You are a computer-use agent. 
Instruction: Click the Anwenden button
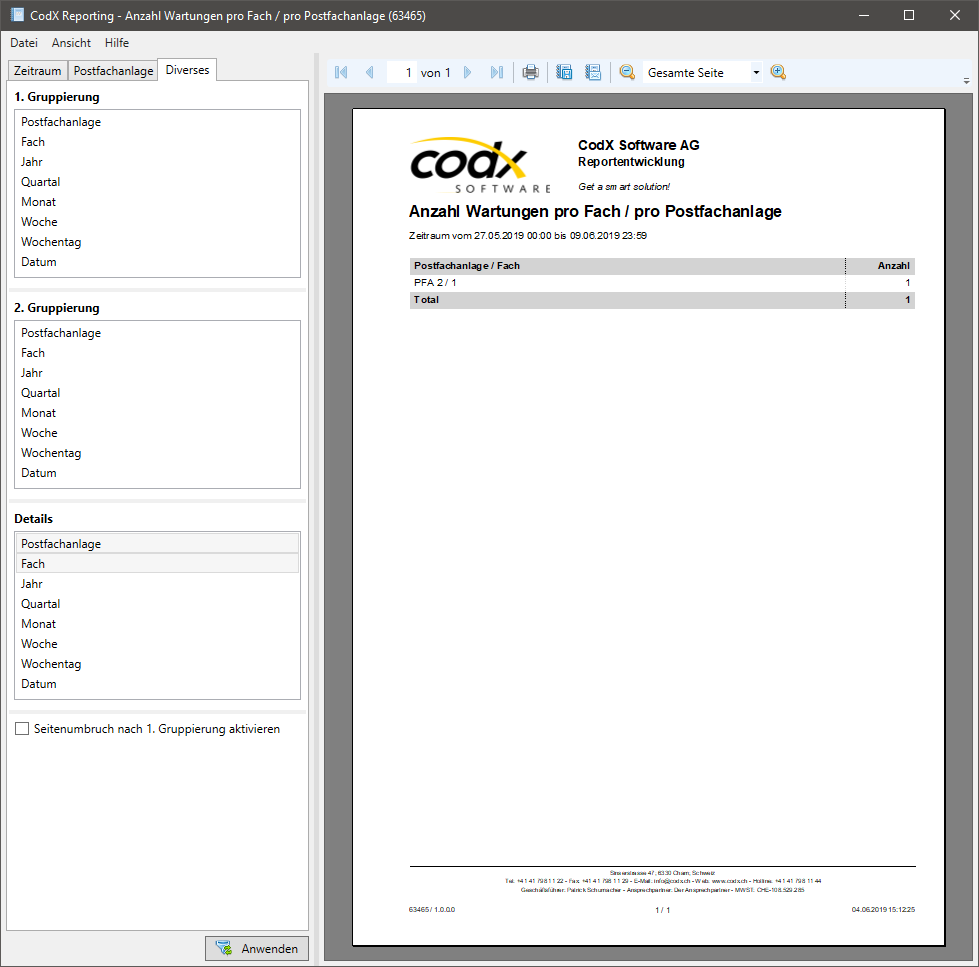256,948
